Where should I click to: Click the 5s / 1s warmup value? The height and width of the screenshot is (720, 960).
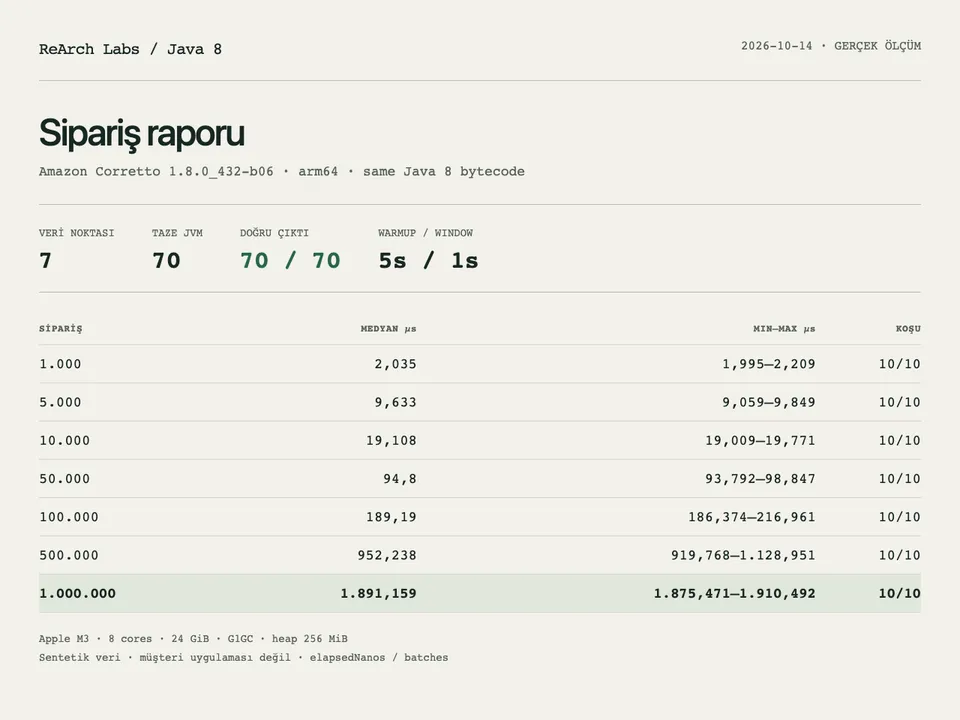point(429,261)
